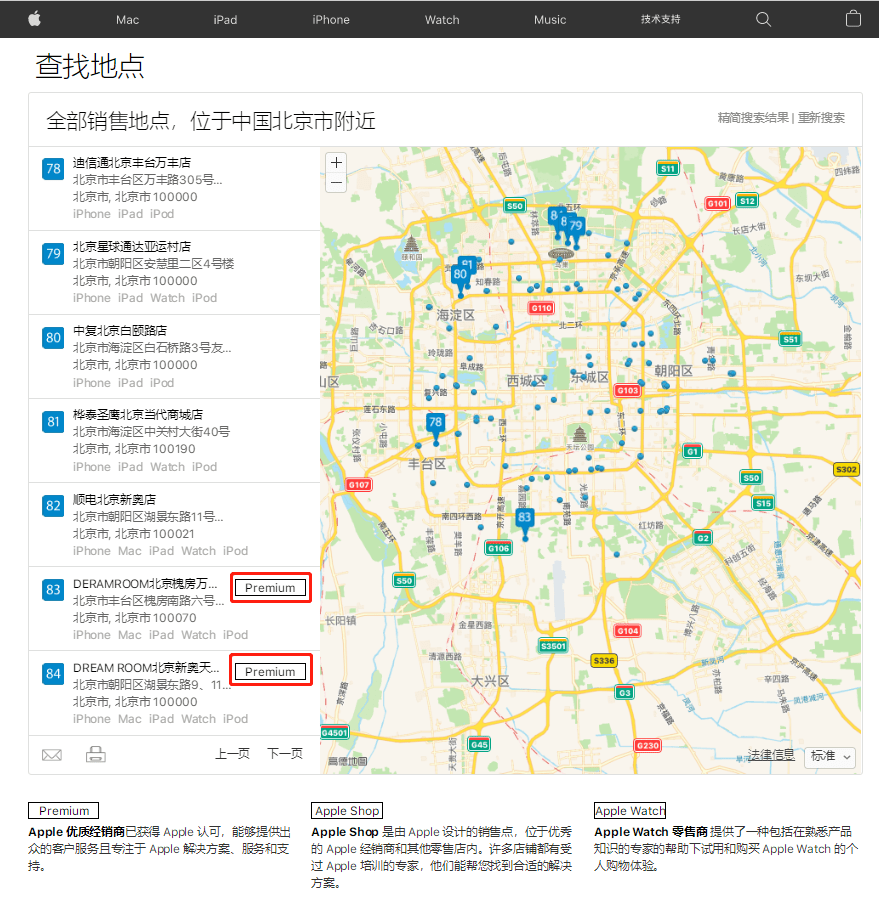Email the results via envelope icon
The height and width of the screenshot is (902, 879).
[52, 755]
